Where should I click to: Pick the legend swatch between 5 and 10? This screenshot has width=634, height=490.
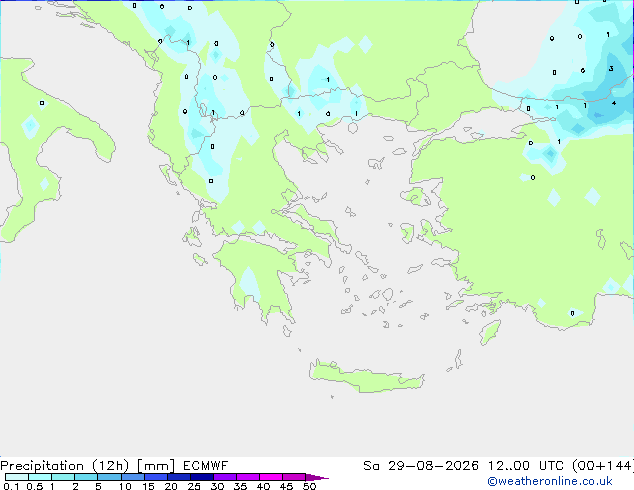(x=109, y=477)
